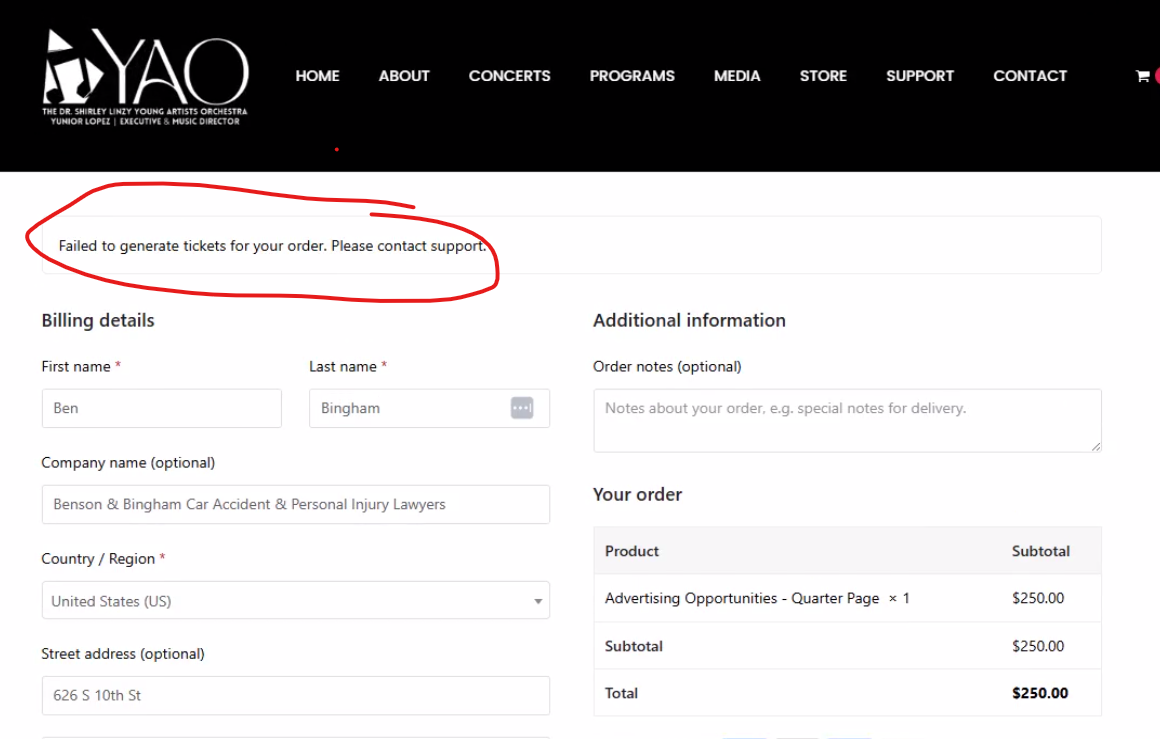Focus the First name field
Viewport: 1160px width, 739px height.
pos(161,408)
